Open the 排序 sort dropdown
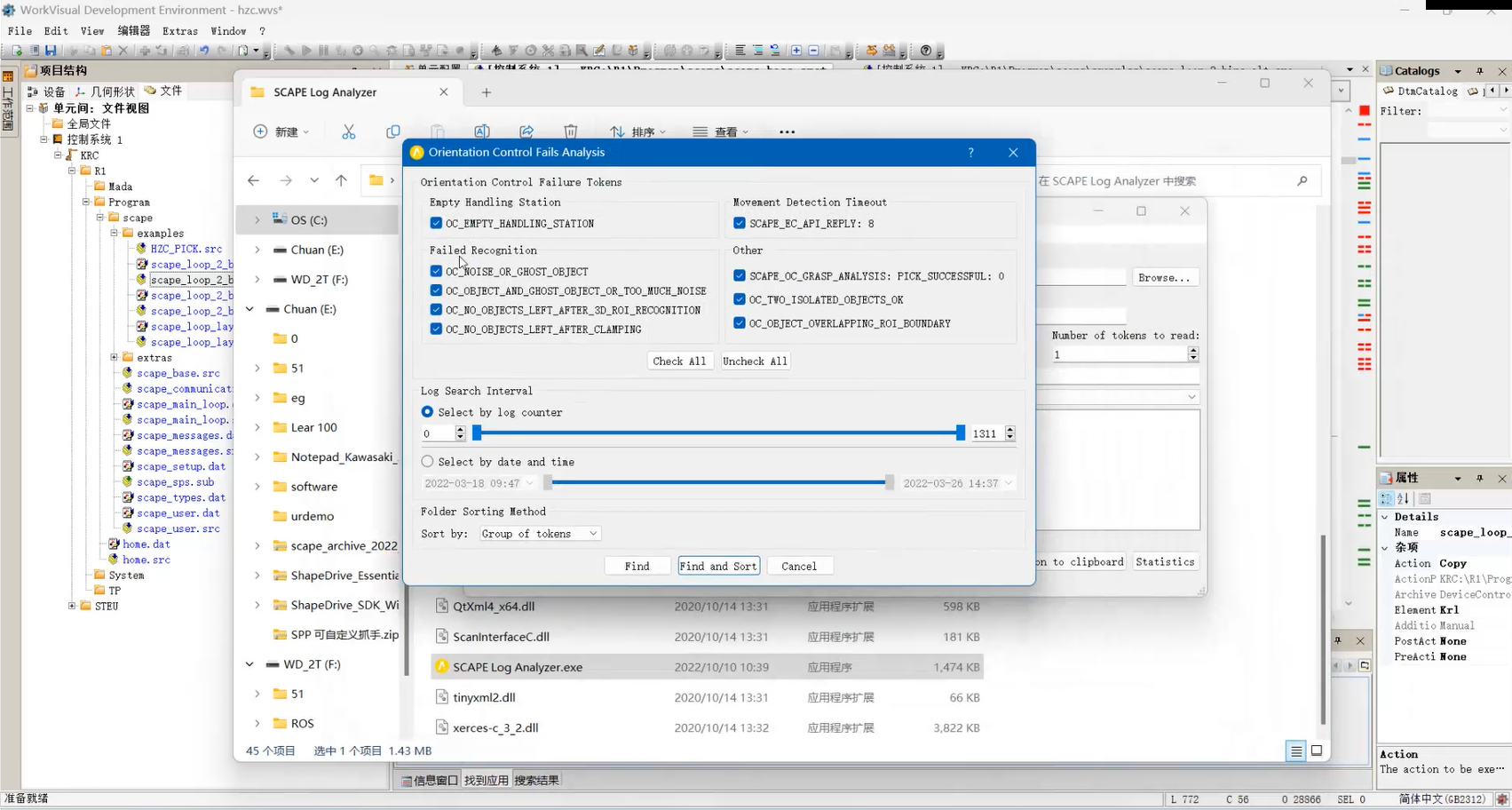1512x810 pixels. tap(637, 131)
